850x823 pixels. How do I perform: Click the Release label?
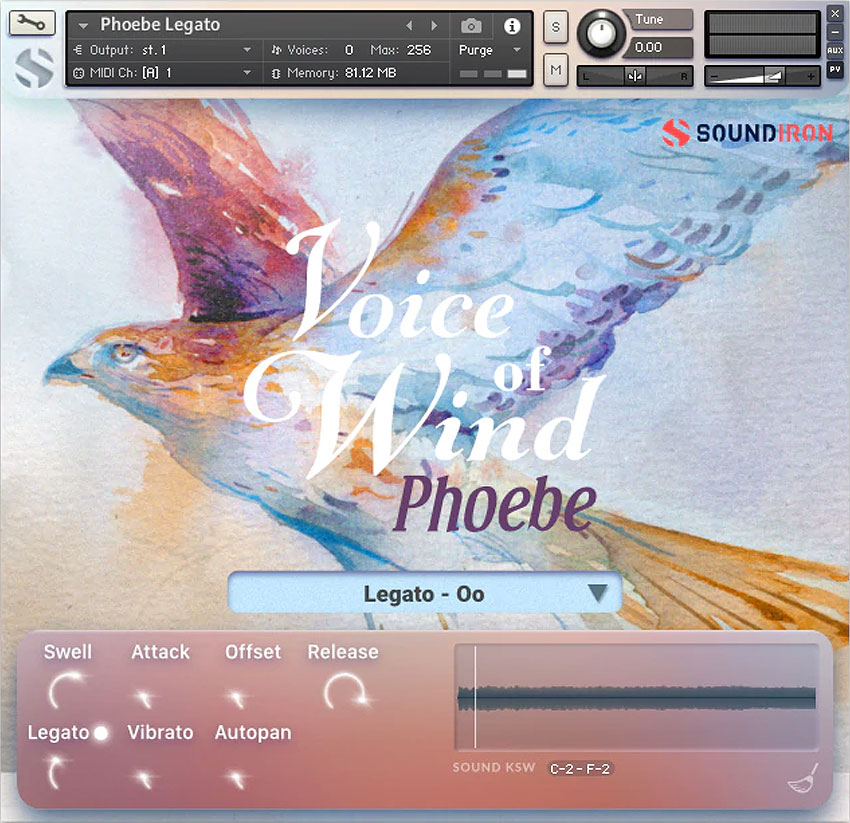click(343, 652)
